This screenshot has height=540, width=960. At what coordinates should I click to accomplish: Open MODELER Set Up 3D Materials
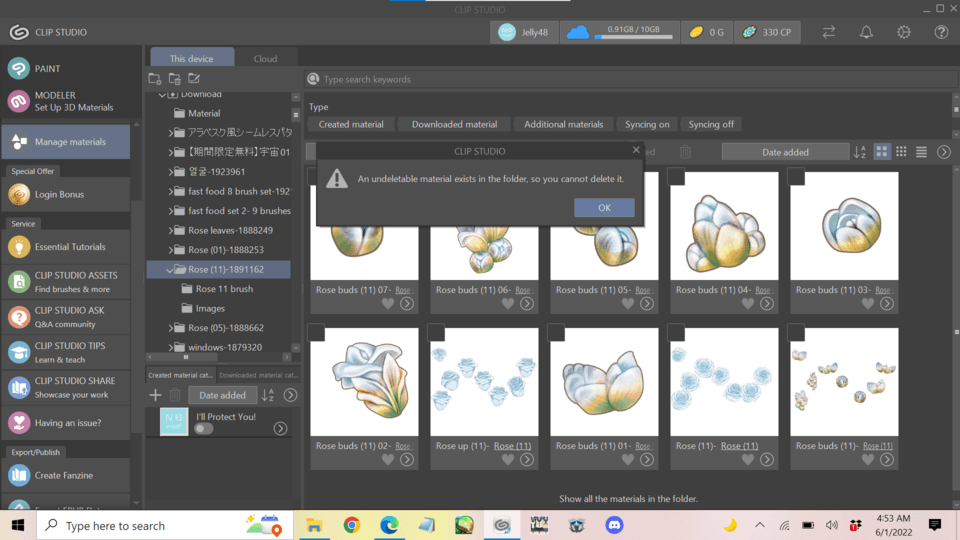pos(66,101)
